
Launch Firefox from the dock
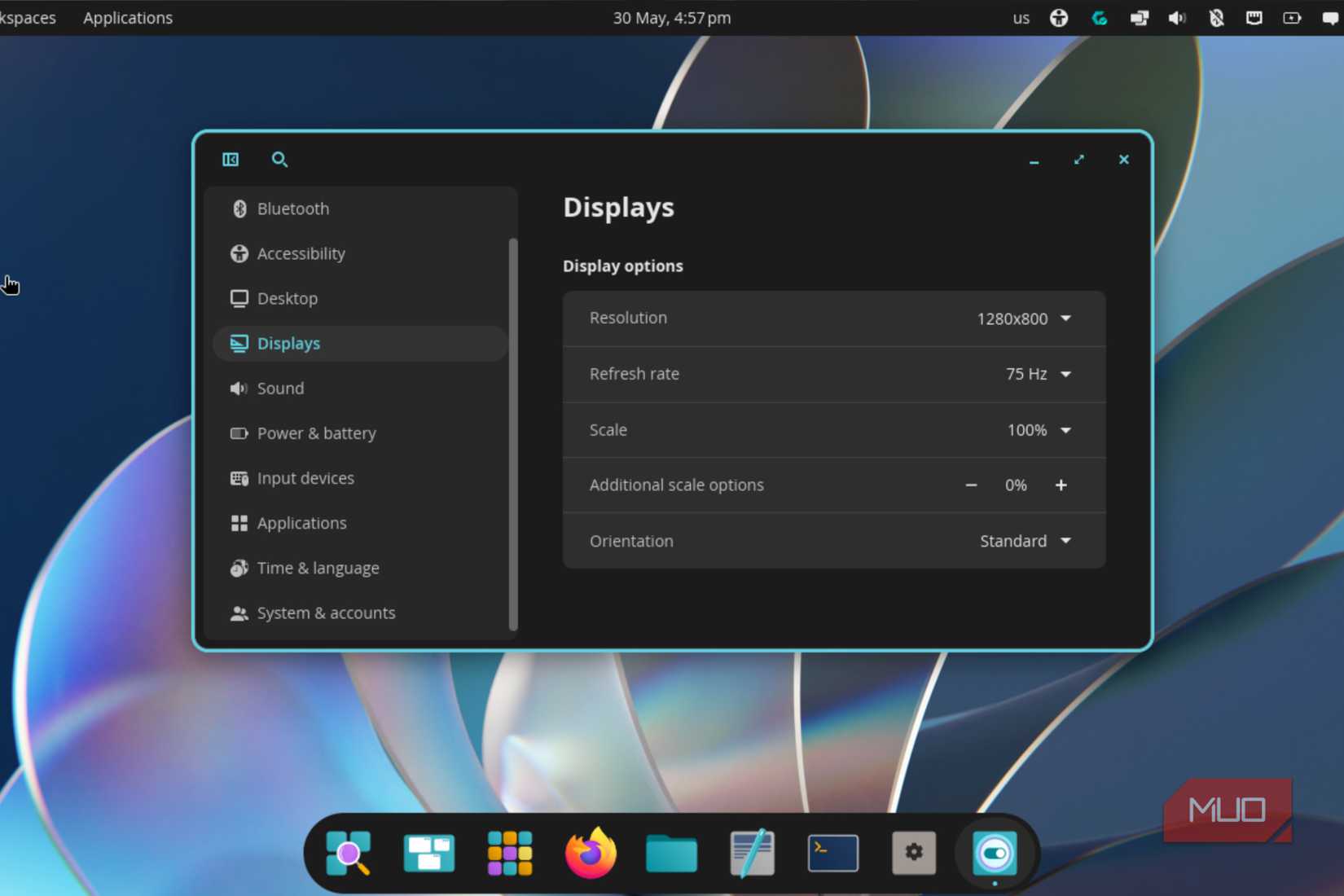pos(591,853)
